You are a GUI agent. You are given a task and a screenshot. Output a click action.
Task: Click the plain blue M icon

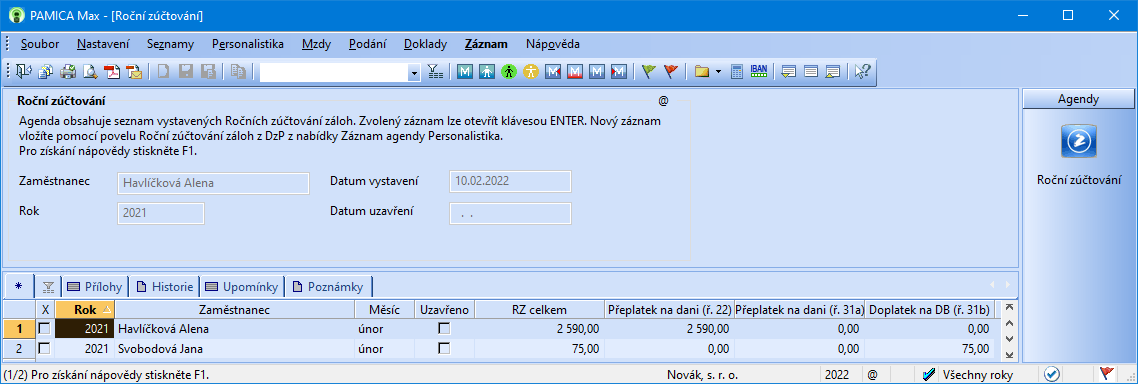click(x=597, y=71)
